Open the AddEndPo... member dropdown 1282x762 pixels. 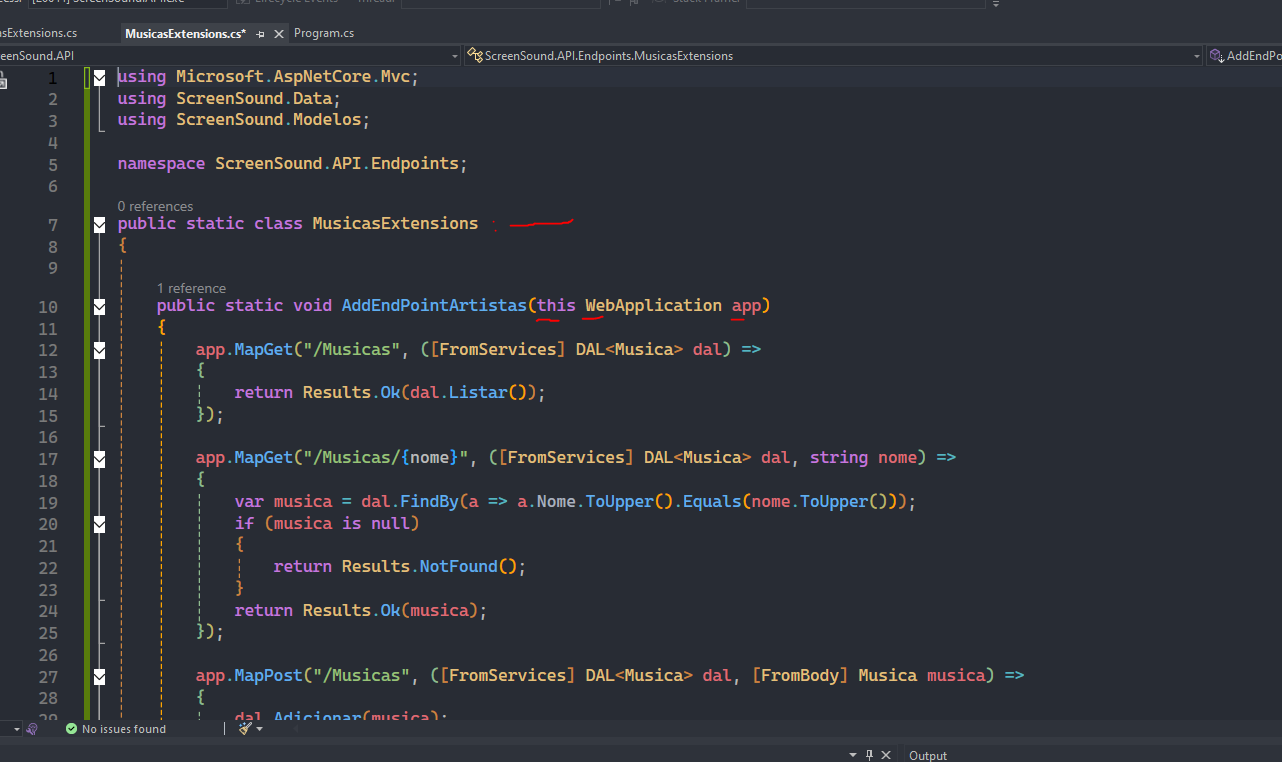[1245, 56]
